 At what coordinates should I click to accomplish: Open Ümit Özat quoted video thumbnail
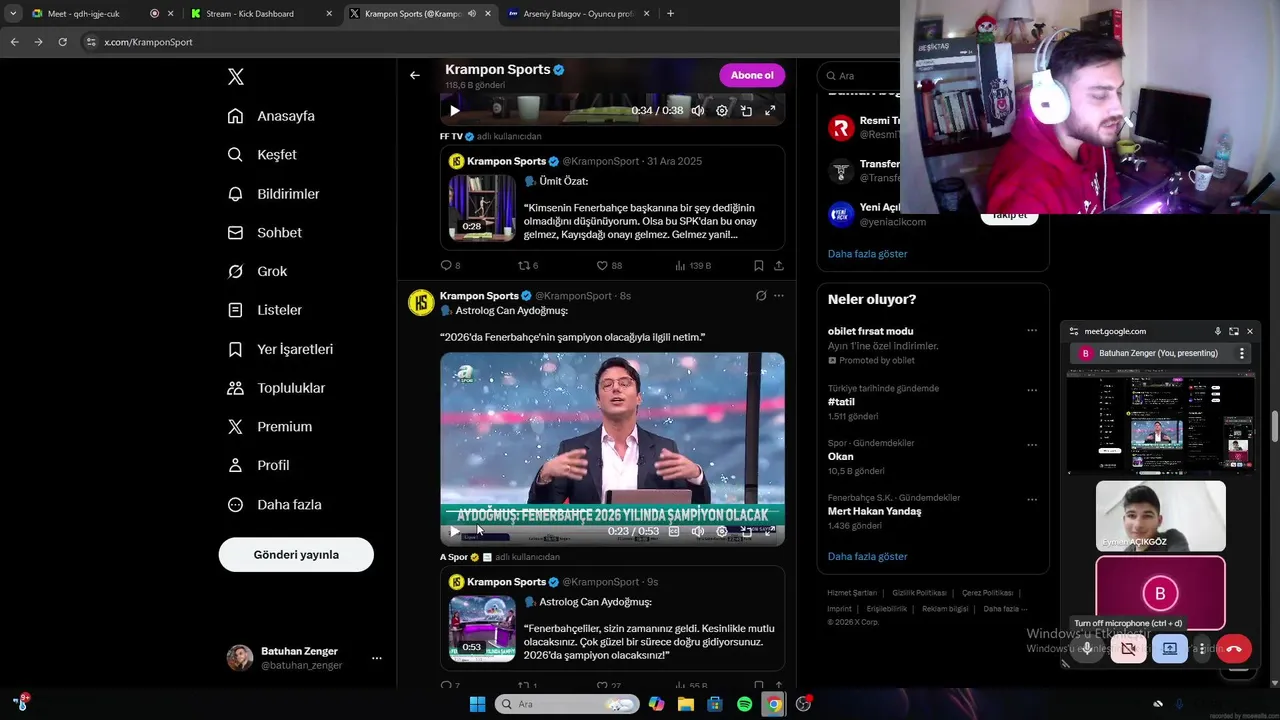[x=482, y=208]
